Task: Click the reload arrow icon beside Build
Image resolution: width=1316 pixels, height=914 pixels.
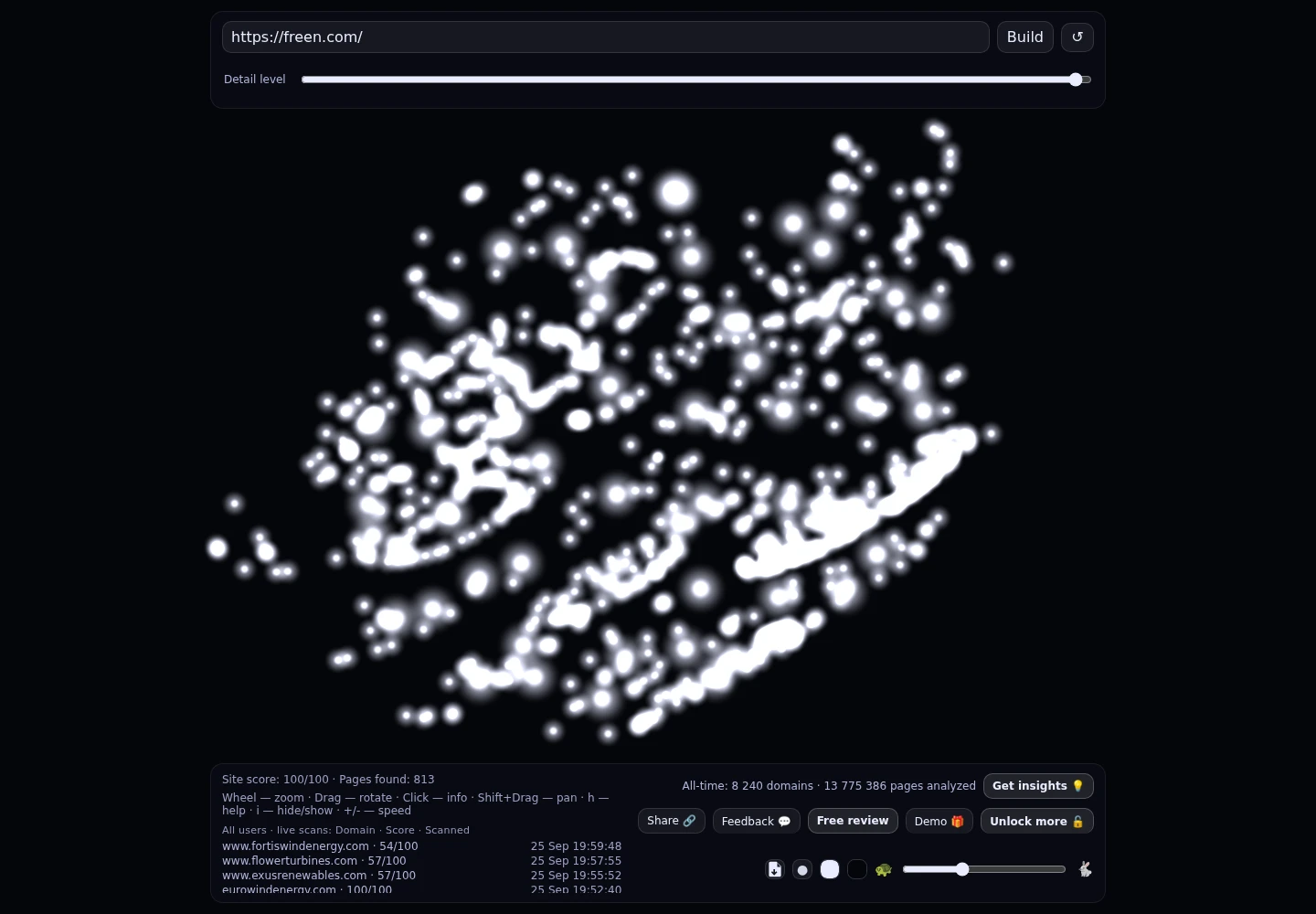Action: (x=1077, y=37)
